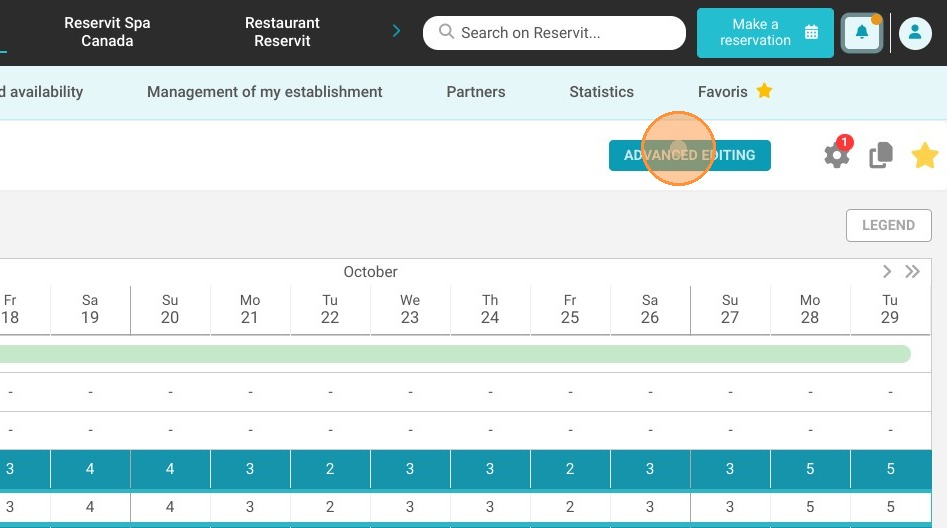Click the Advanced Editing button

point(690,155)
